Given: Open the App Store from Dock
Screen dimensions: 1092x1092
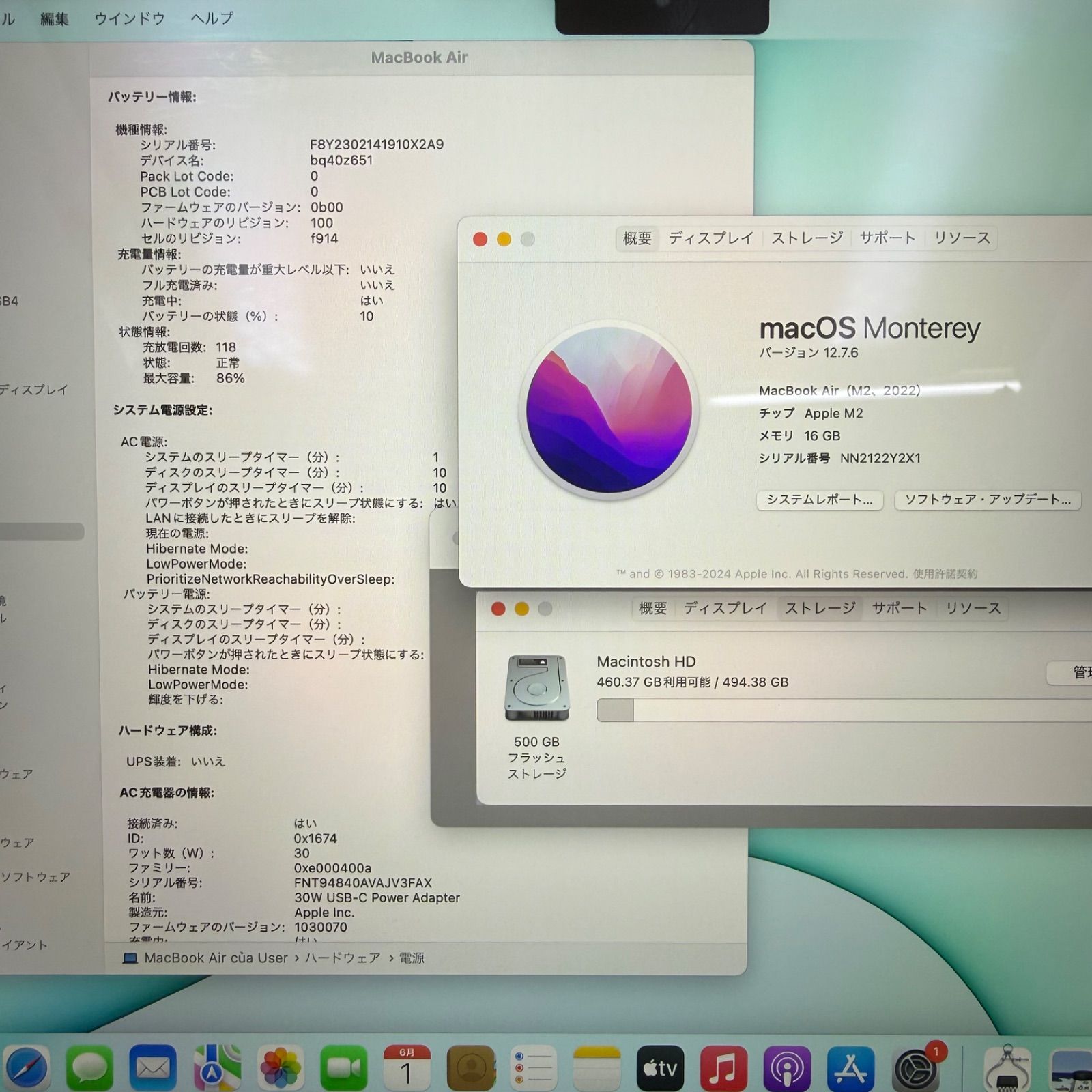Looking at the screenshot, I should [x=850, y=1067].
